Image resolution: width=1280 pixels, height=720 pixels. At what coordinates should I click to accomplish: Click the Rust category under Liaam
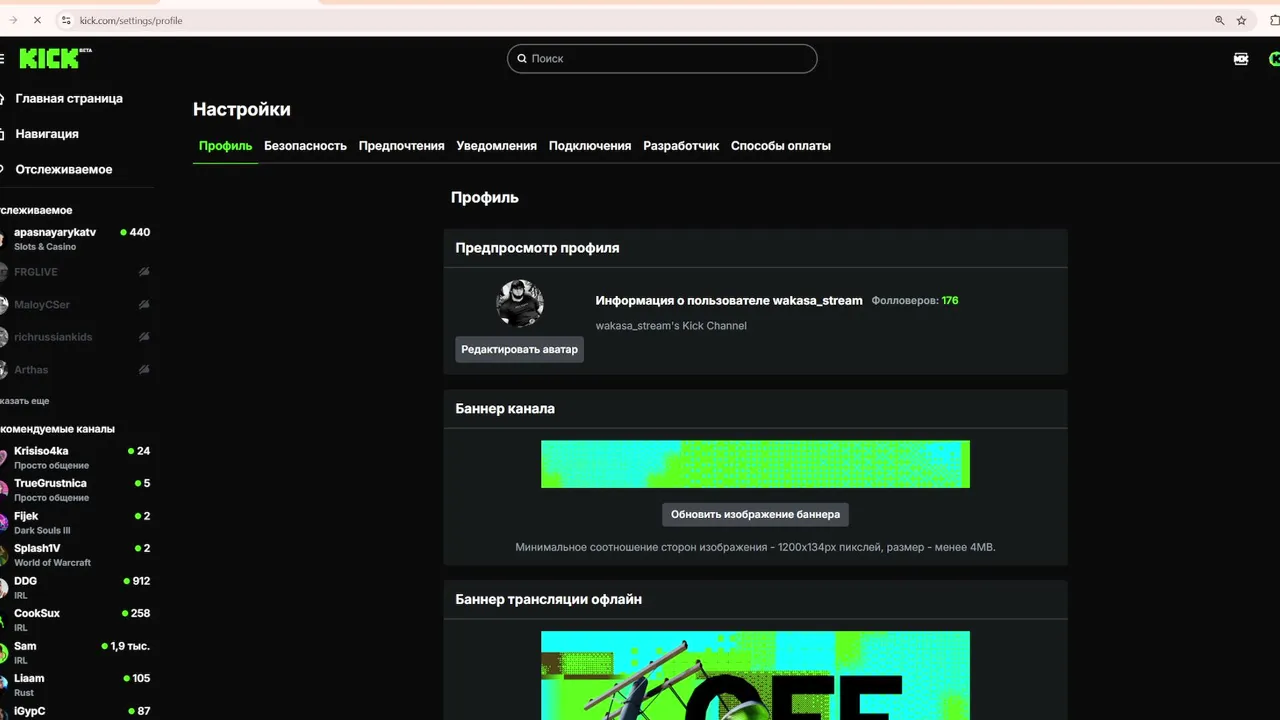24,693
